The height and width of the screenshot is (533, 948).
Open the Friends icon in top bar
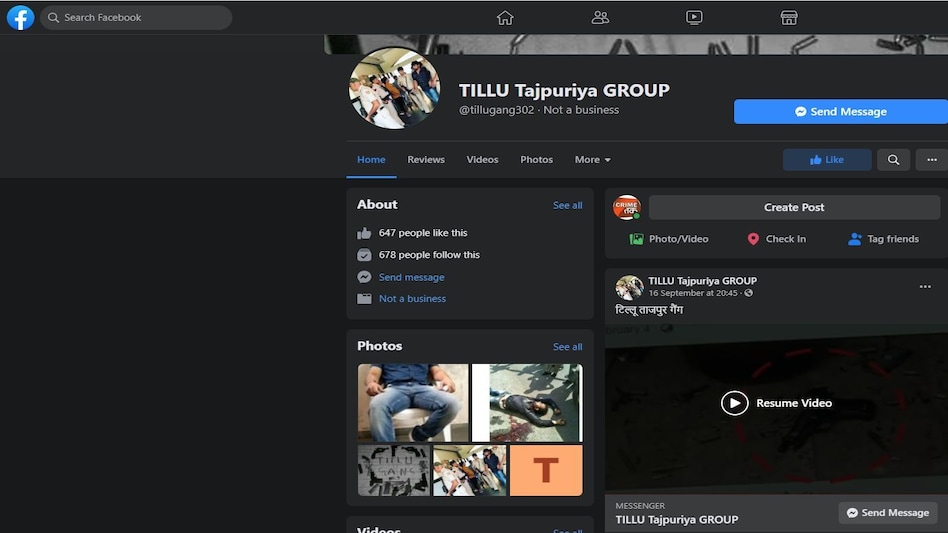coord(600,17)
